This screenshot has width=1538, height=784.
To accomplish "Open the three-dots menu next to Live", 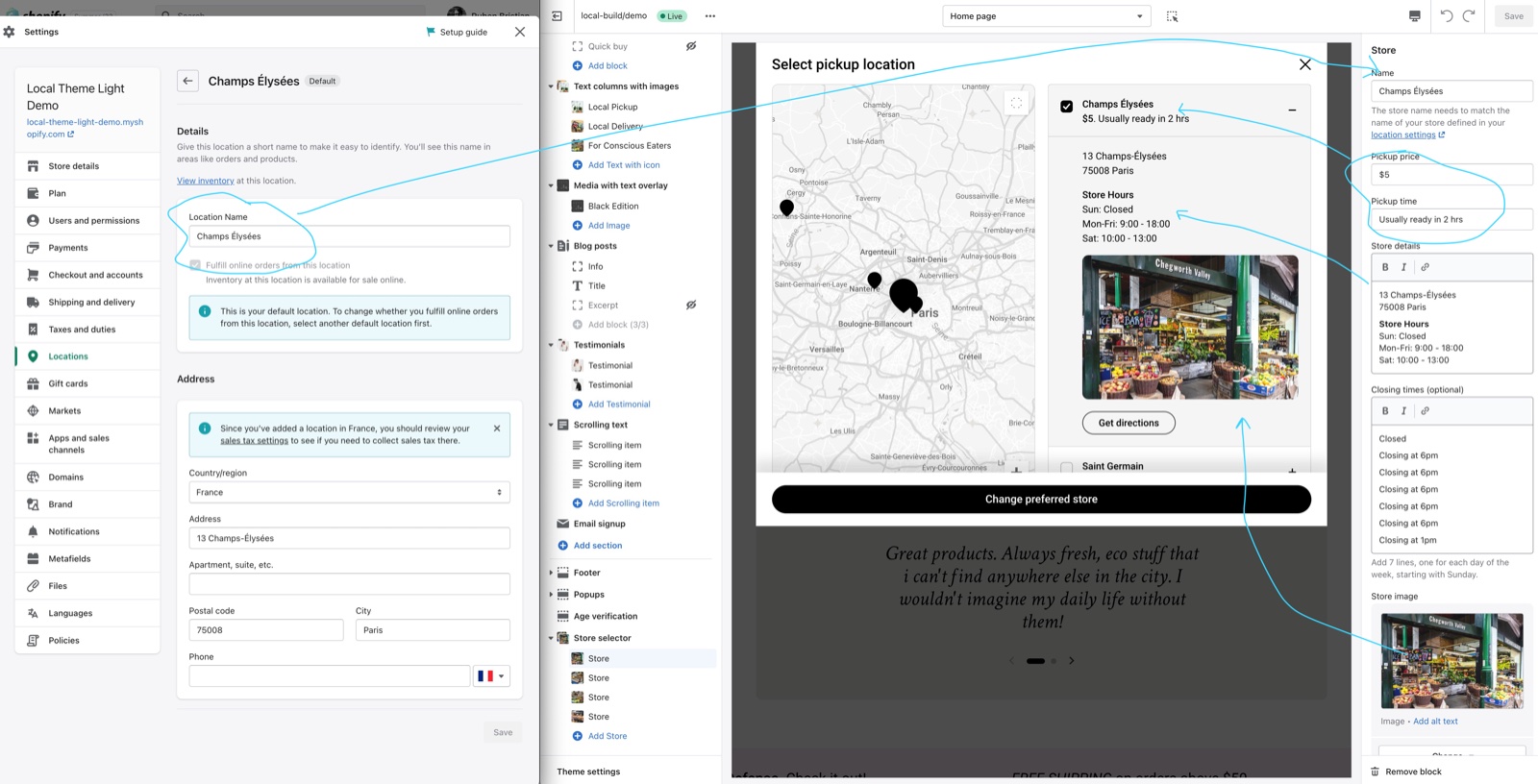I will coord(710,16).
